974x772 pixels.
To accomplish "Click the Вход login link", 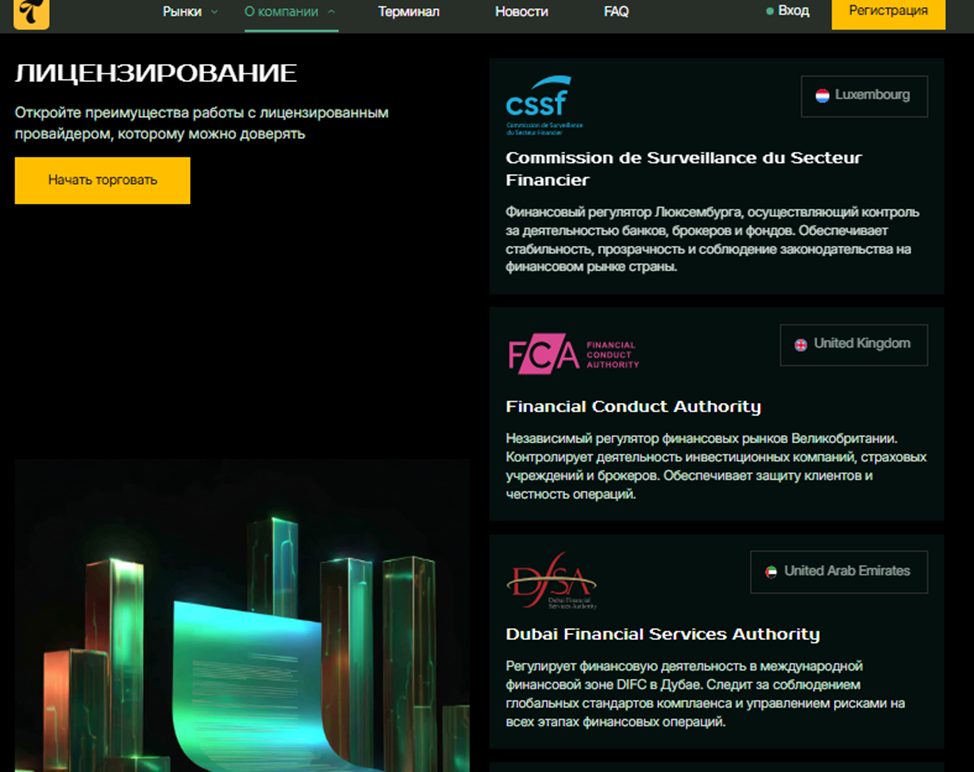I will click(x=793, y=11).
